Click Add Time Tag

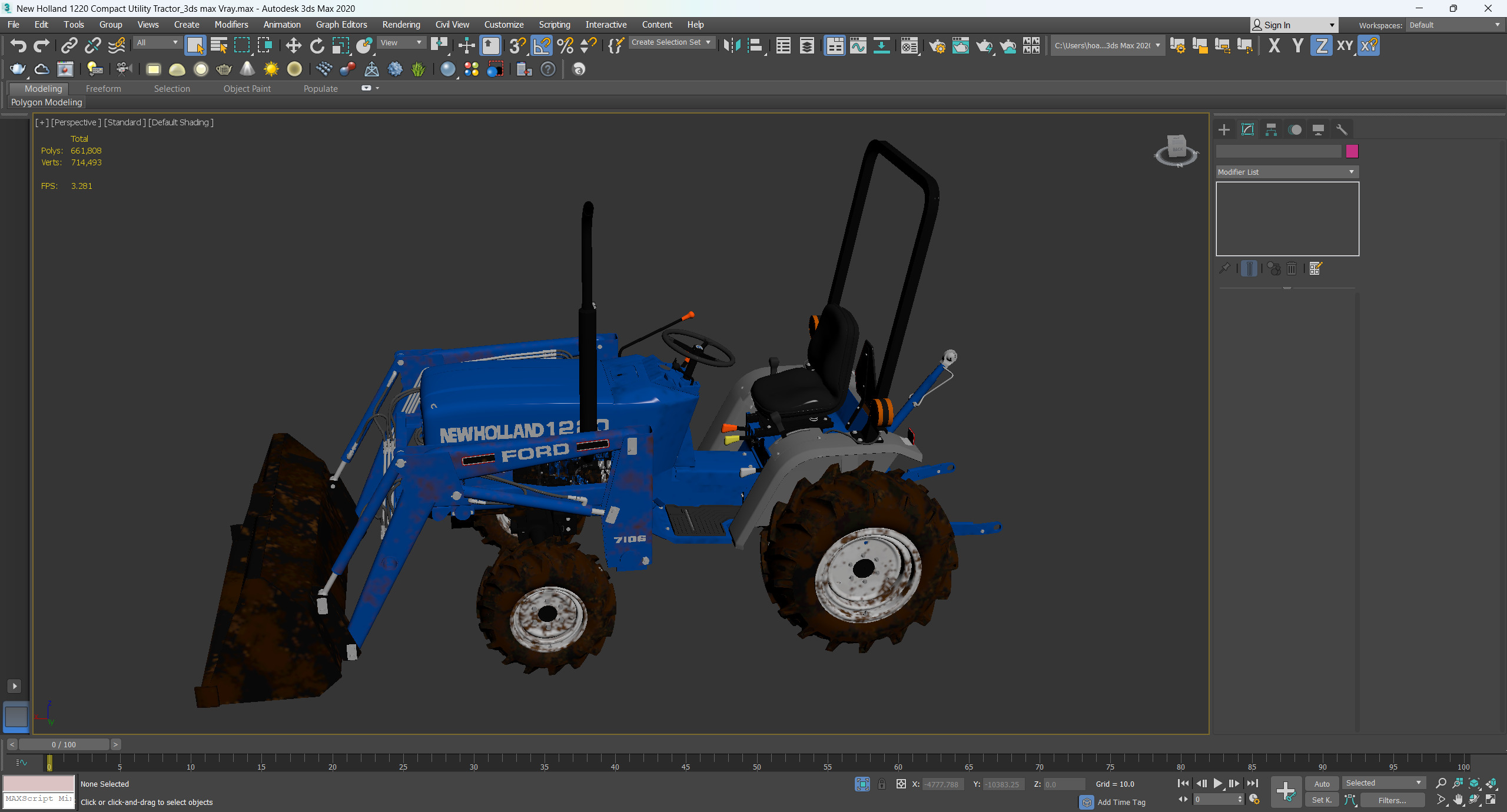(1121, 802)
